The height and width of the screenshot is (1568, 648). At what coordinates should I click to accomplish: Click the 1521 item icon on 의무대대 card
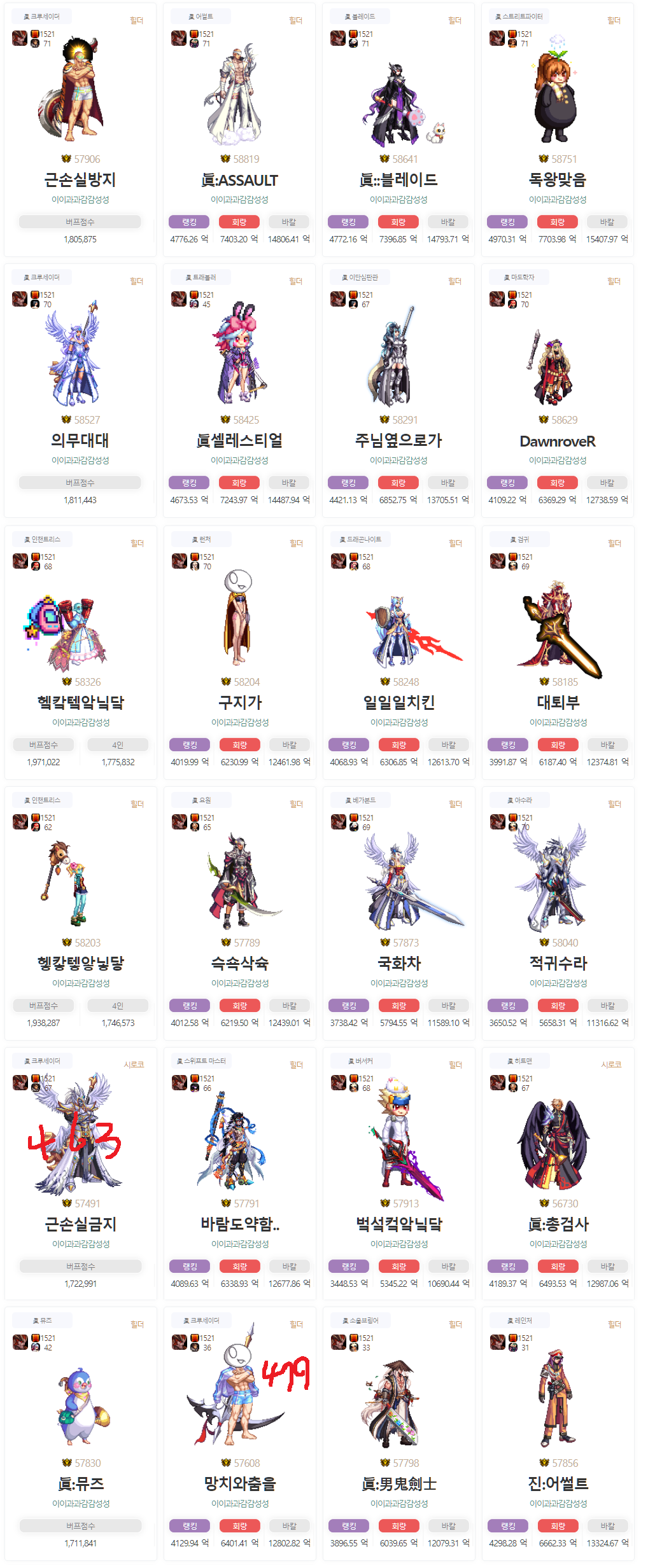tap(35, 295)
